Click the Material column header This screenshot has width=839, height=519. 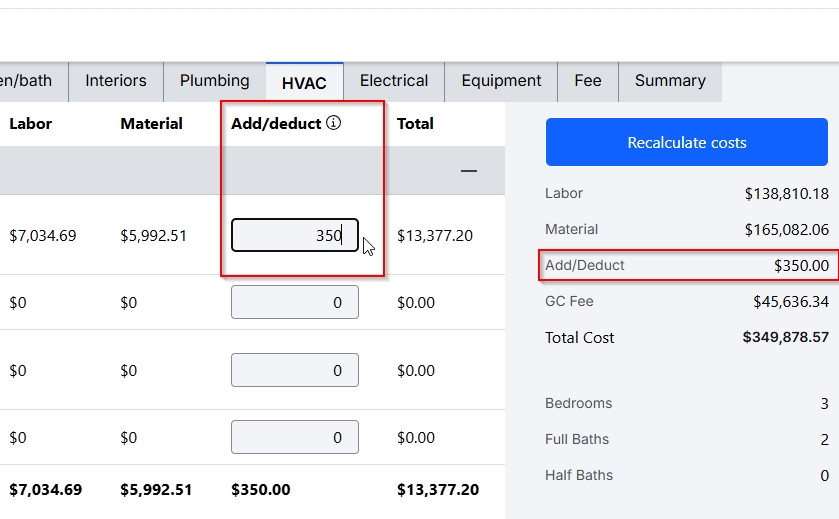coord(151,124)
